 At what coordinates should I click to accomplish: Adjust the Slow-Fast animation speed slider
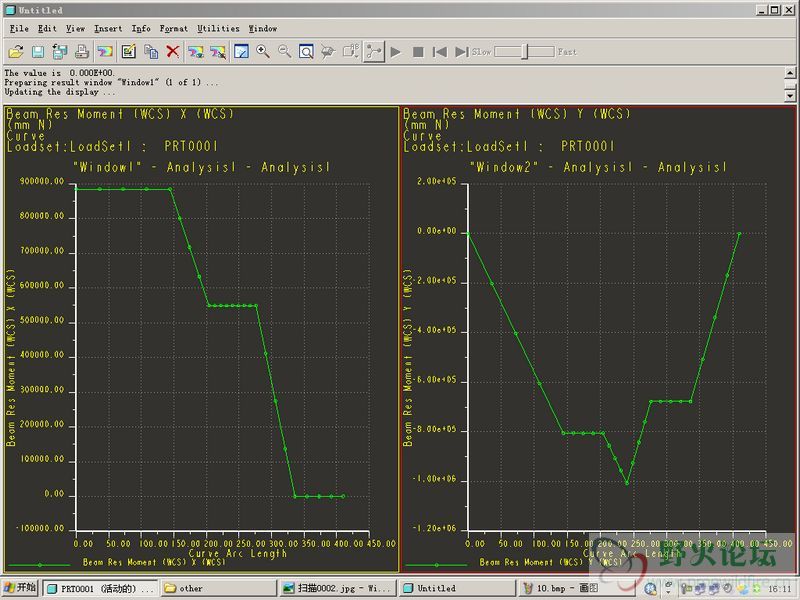526,51
